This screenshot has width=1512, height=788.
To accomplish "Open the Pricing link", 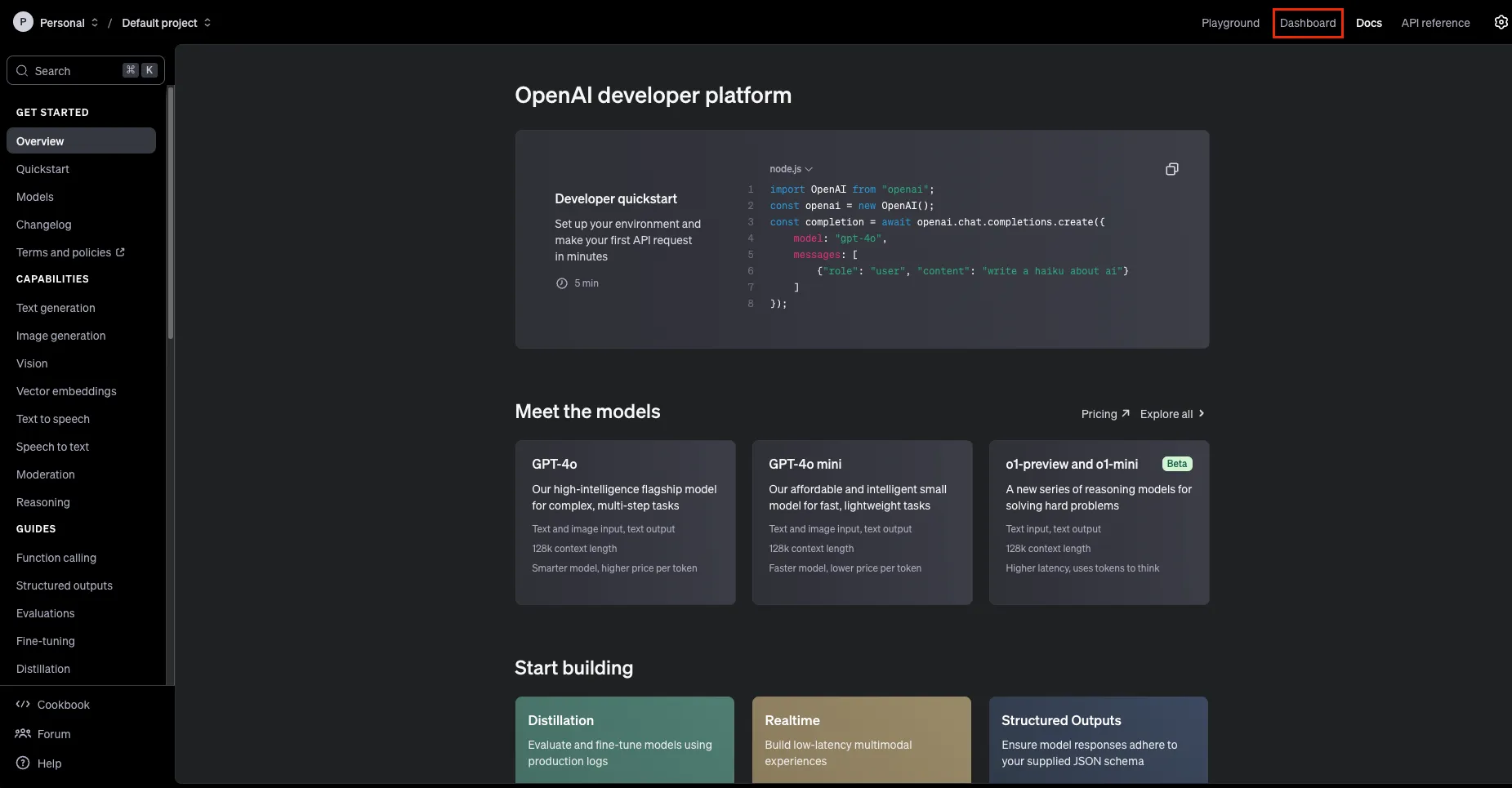I will coord(1104,414).
